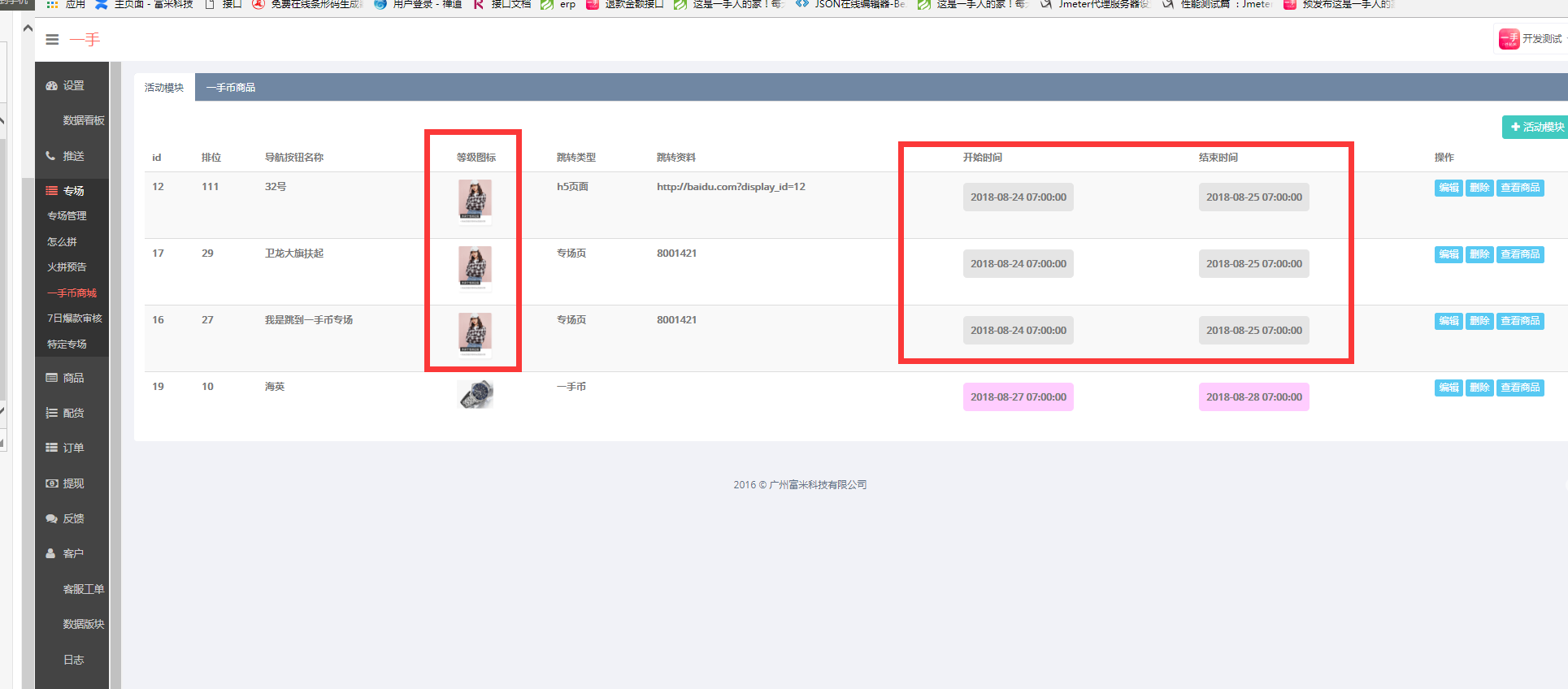Open JSON在线编辑器 bookmark
Screen dimensions: 1568x689
pos(851,5)
